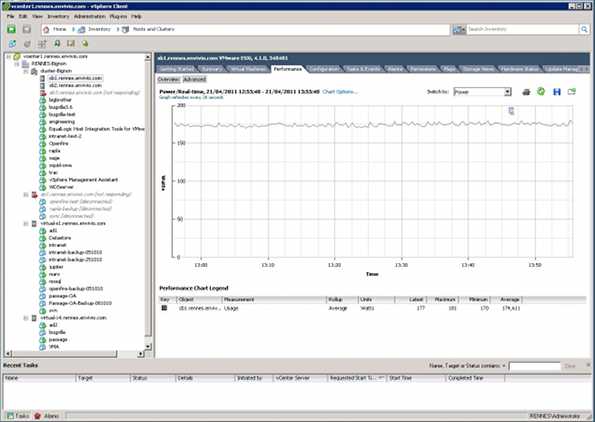Click the red not-responding host icon under cluster-Bignon
Screen dimensions: 595x422
tap(42, 93)
